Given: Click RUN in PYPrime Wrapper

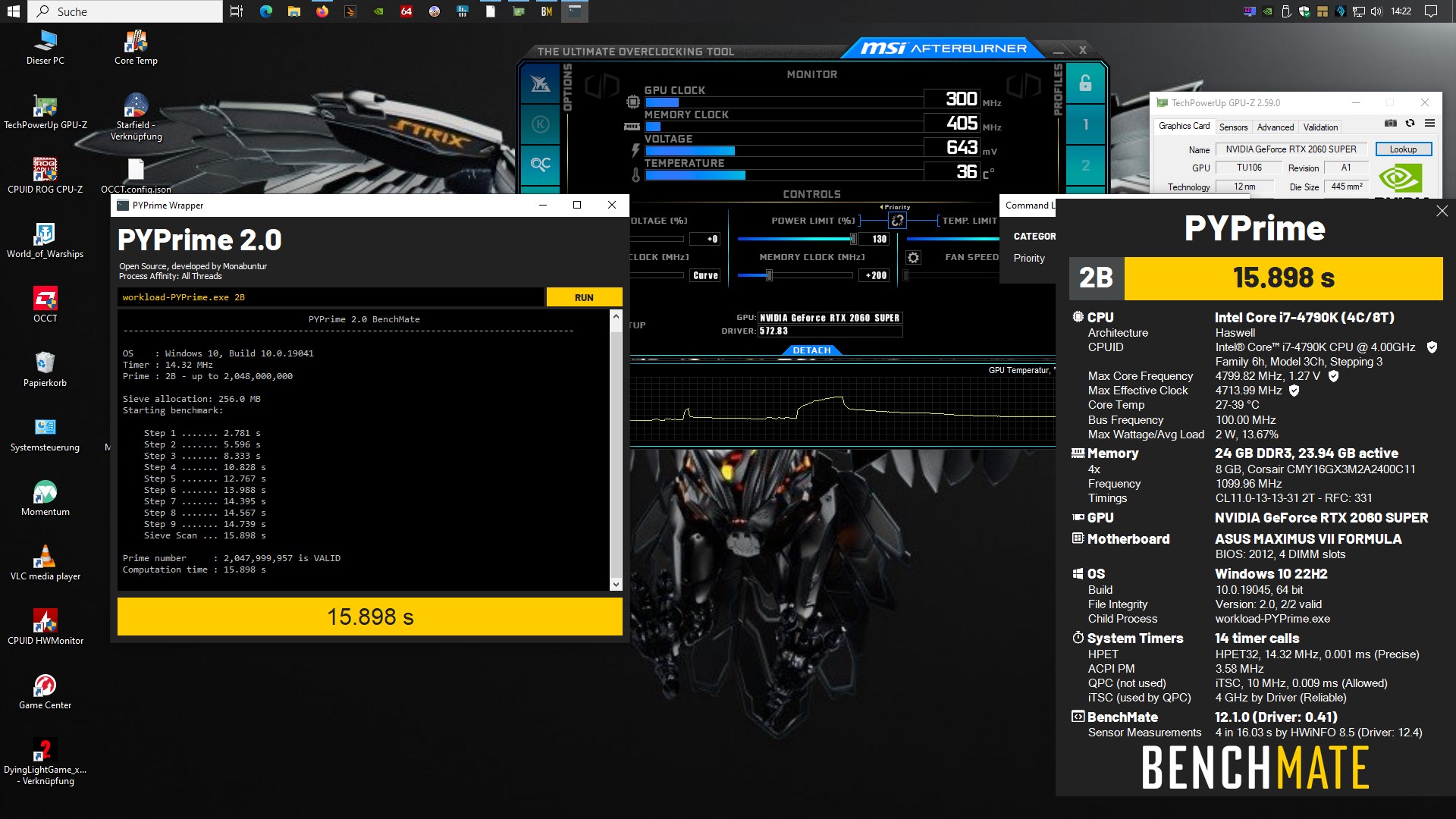Looking at the screenshot, I should click(584, 297).
